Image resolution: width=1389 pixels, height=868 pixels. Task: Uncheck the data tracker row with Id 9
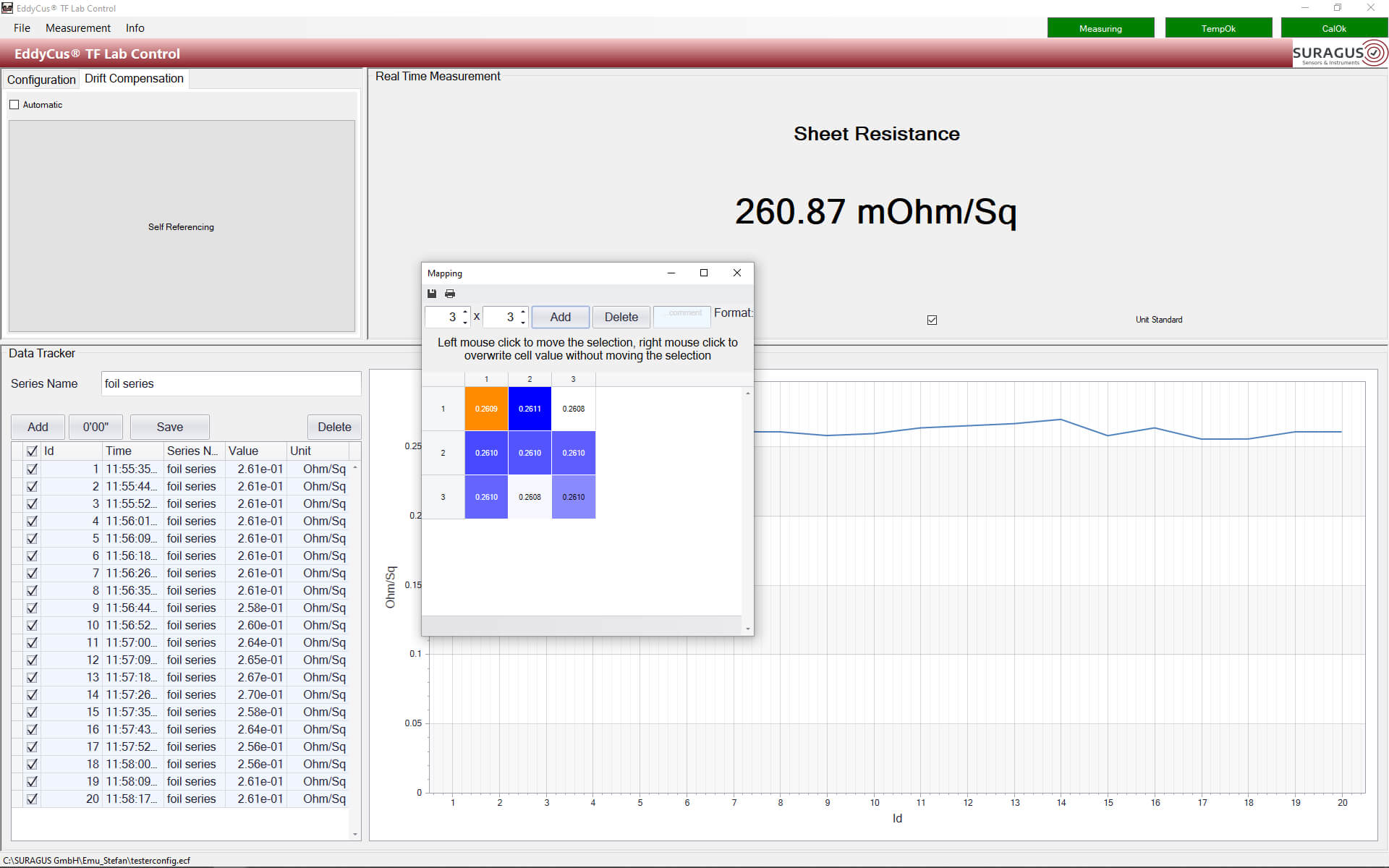tap(32, 608)
